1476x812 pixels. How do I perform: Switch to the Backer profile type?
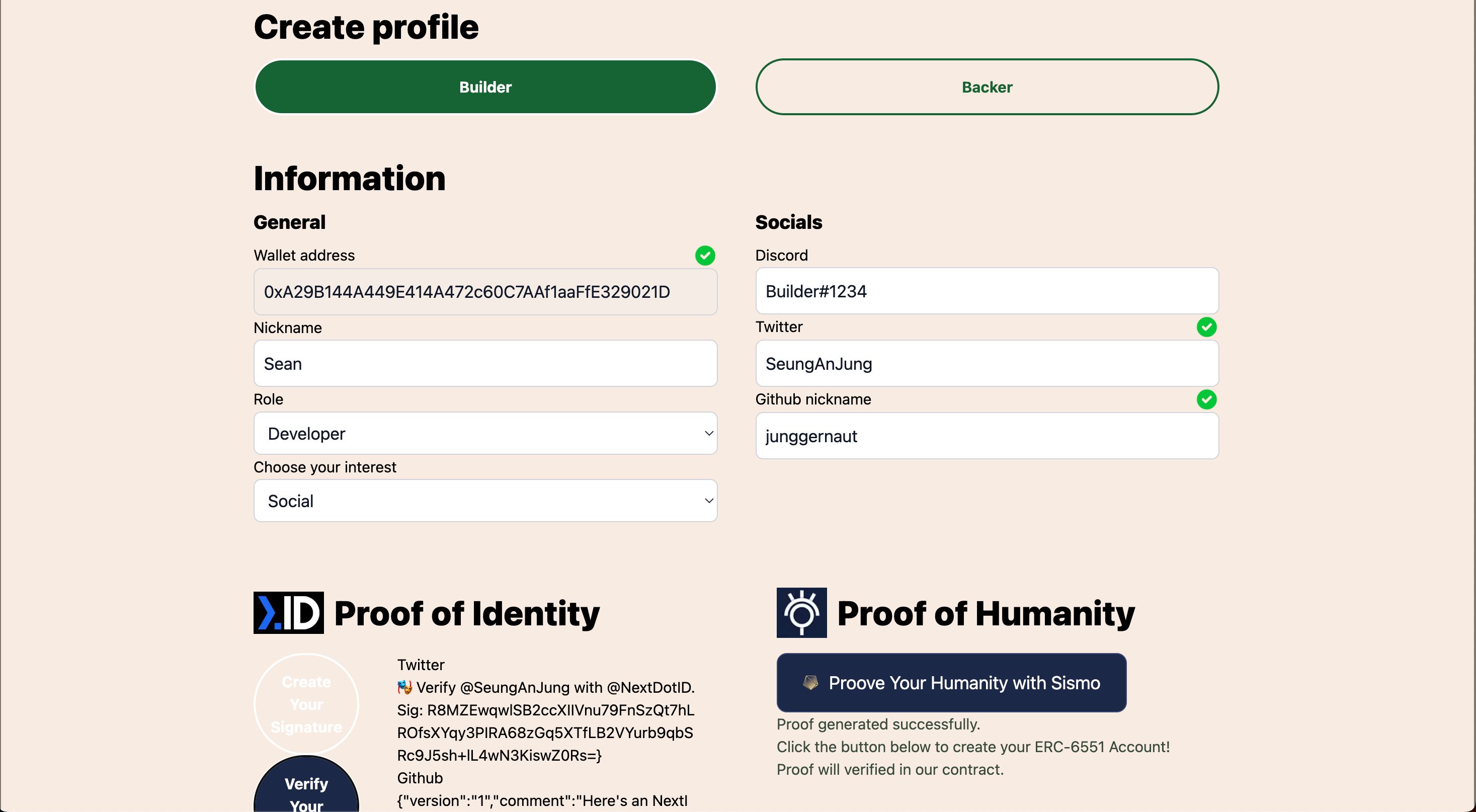point(987,87)
